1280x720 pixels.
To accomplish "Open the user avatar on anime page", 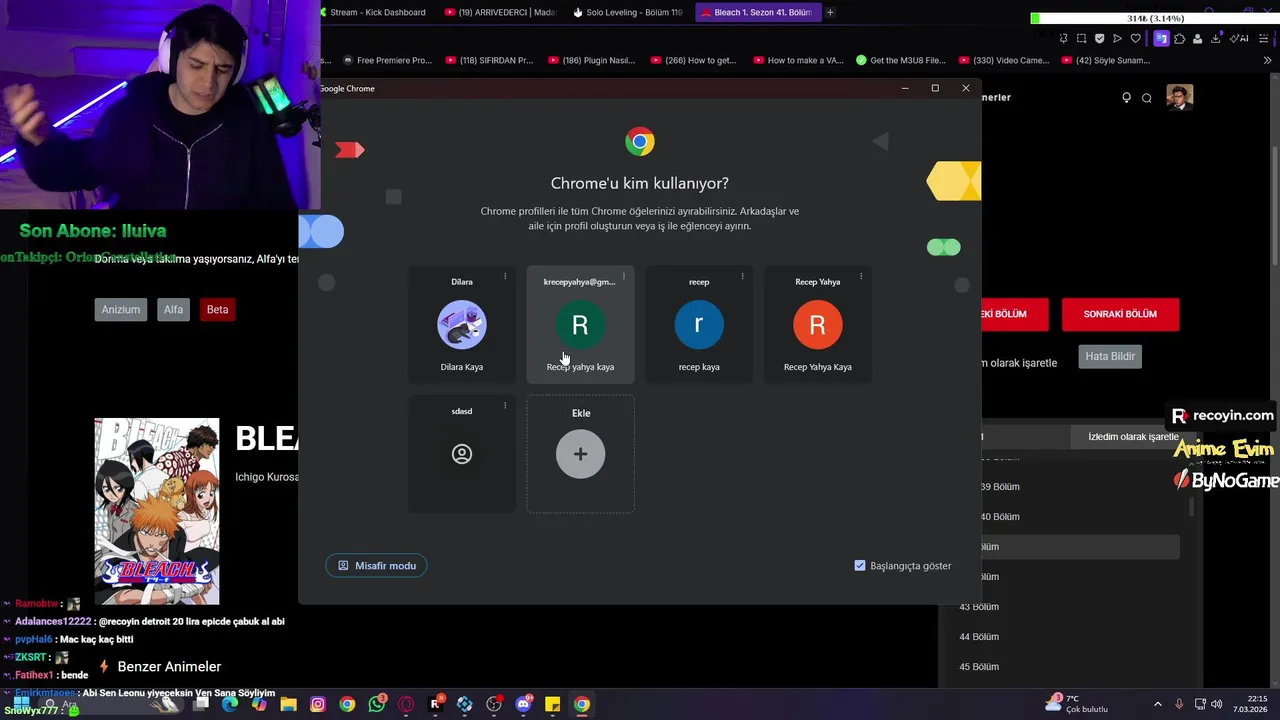I will point(1180,97).
